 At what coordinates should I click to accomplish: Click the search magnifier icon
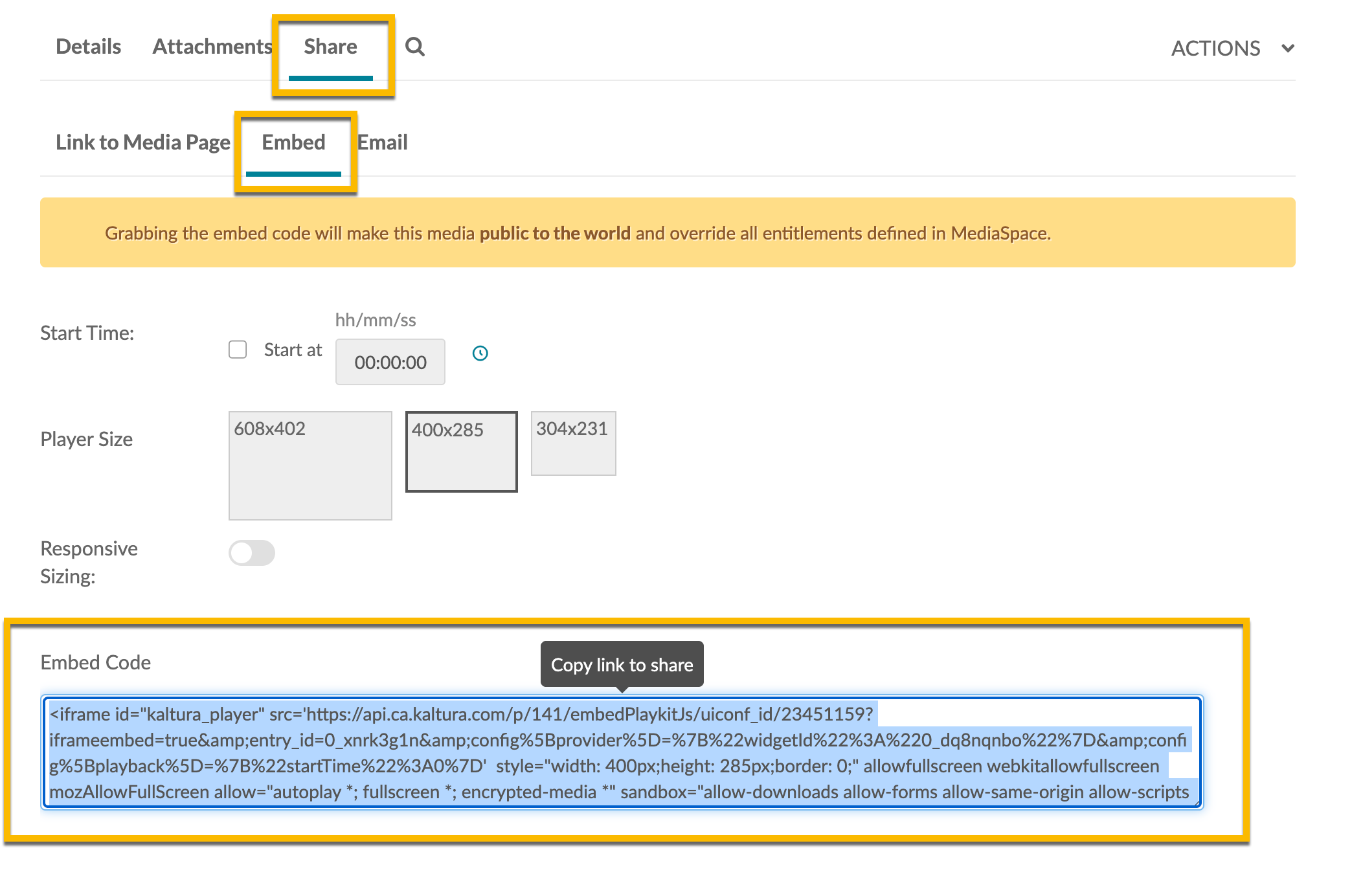point(414,47)
